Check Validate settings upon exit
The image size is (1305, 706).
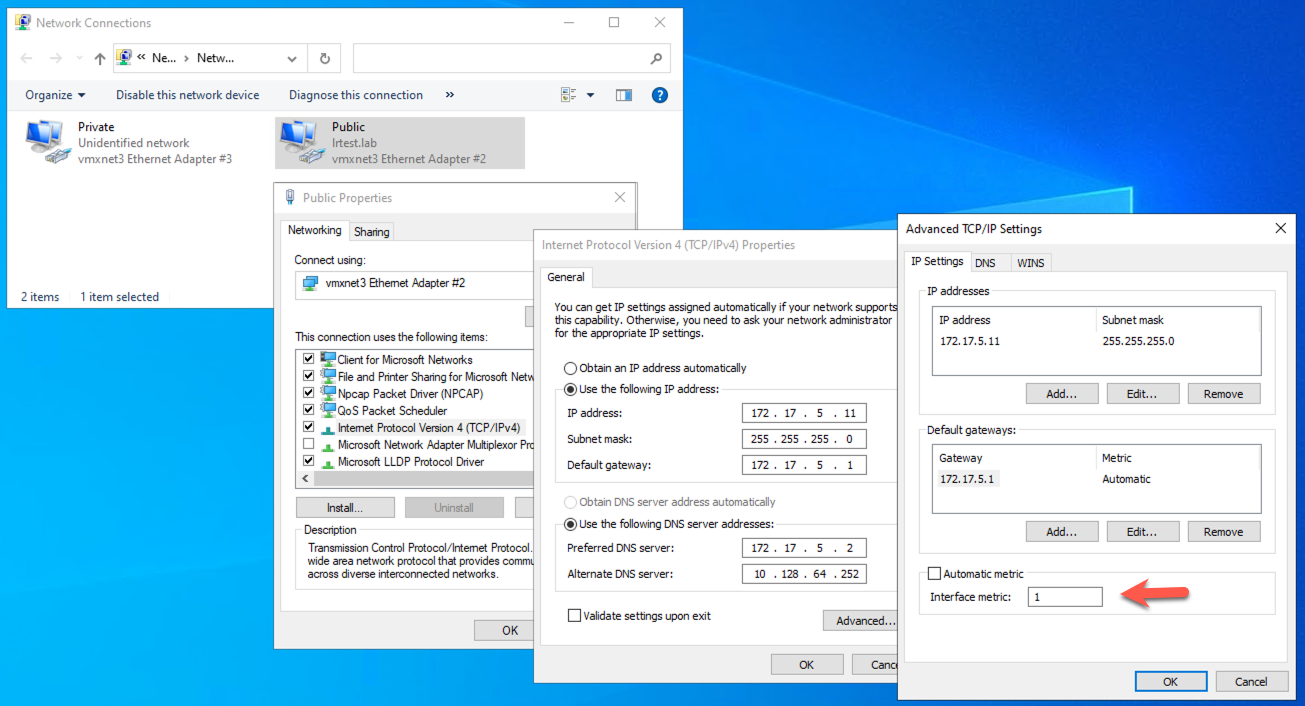coord(575,616)
